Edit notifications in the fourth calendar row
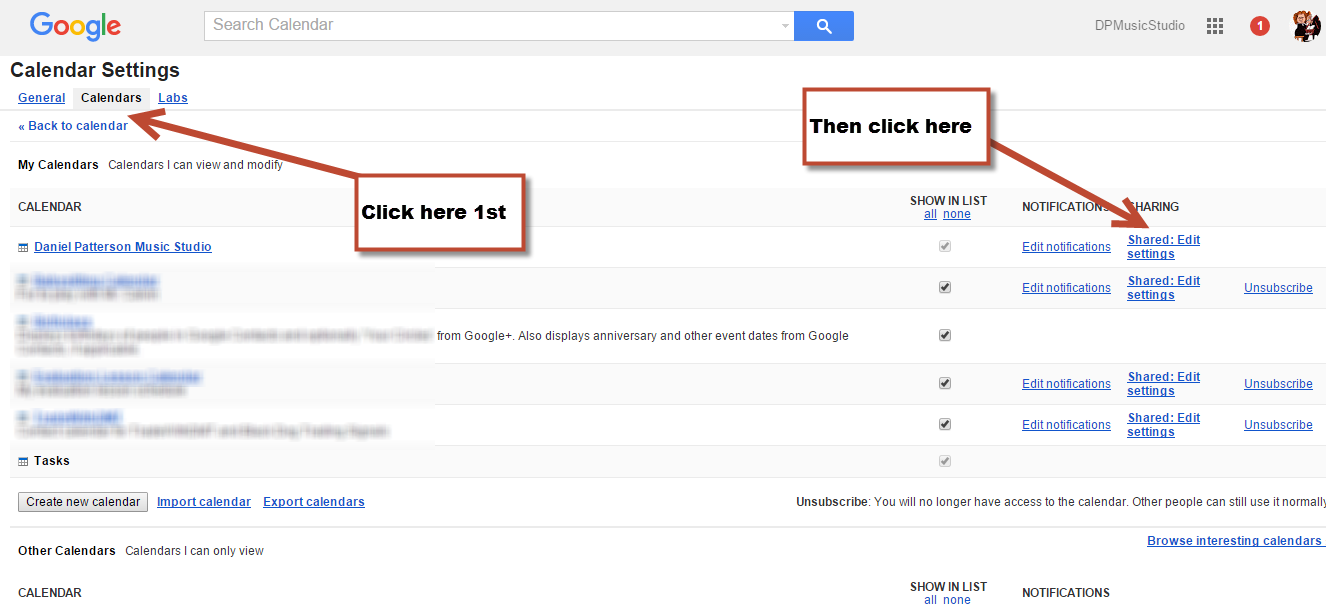Viewport: 1326px width, 604px height. 1066,384
